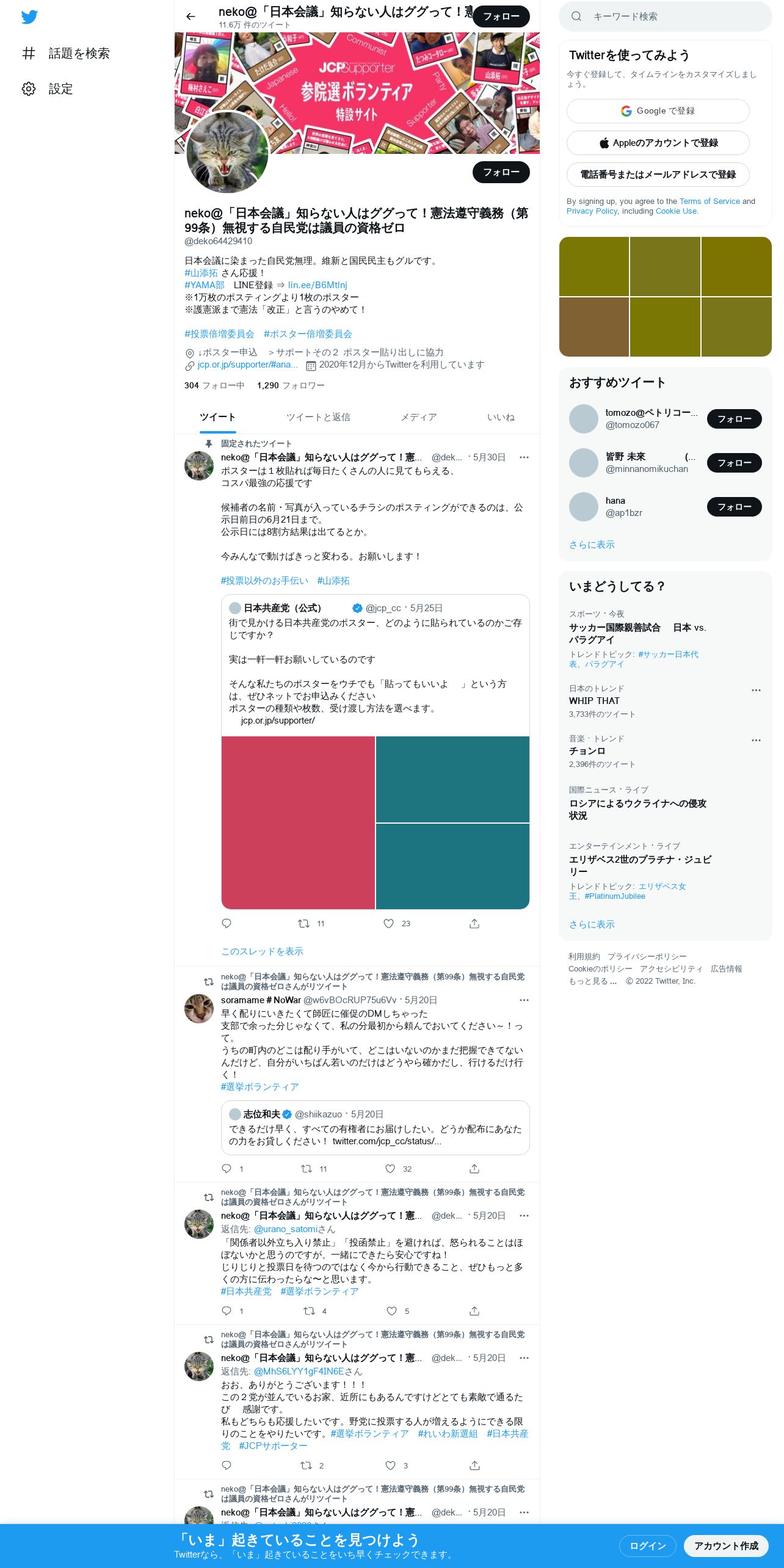Click the Twitter bird logo

[x=29, y=17]
